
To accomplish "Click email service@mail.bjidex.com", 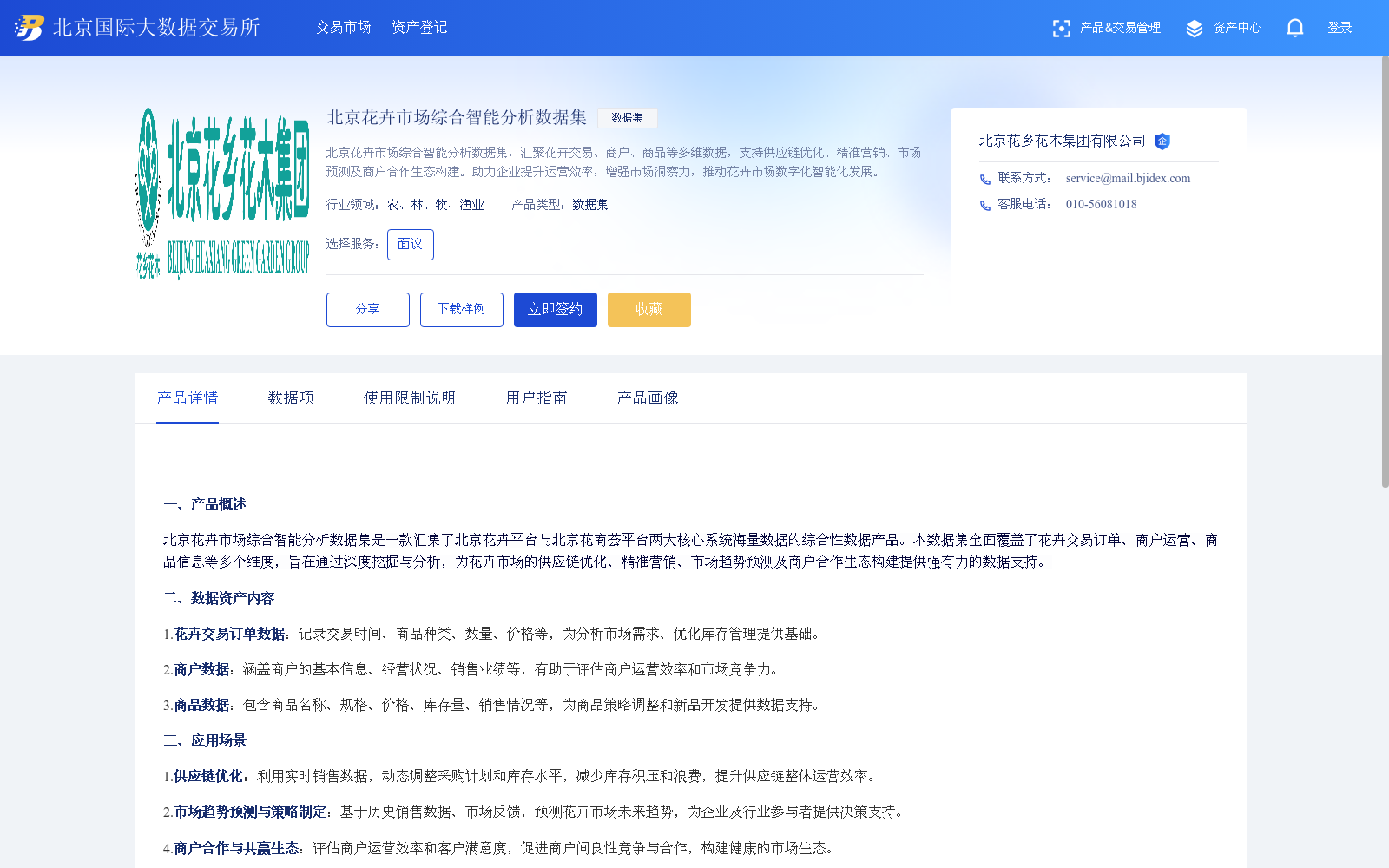I will click(1128, 179).
